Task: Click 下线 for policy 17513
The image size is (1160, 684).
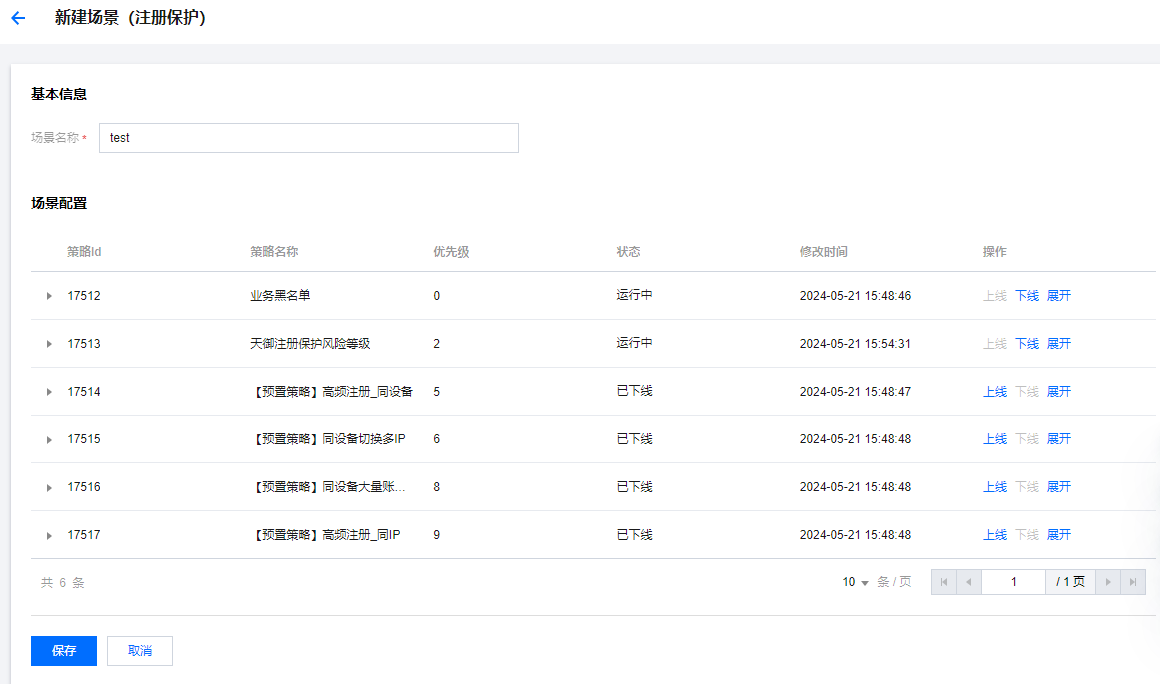Action: coord(1027,344)
